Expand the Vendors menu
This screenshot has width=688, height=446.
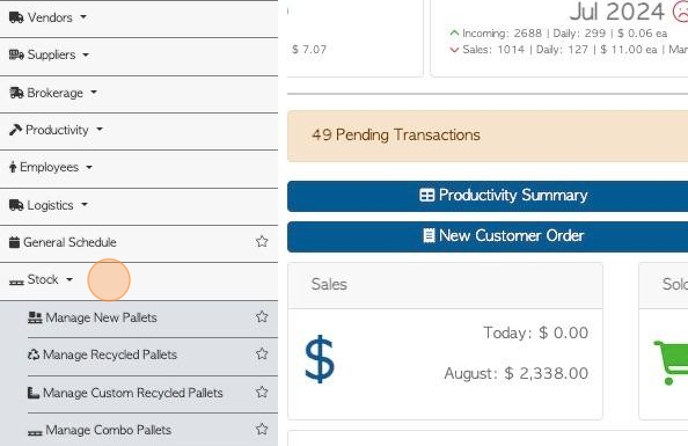pyautogui.click(x=48, y=17)
